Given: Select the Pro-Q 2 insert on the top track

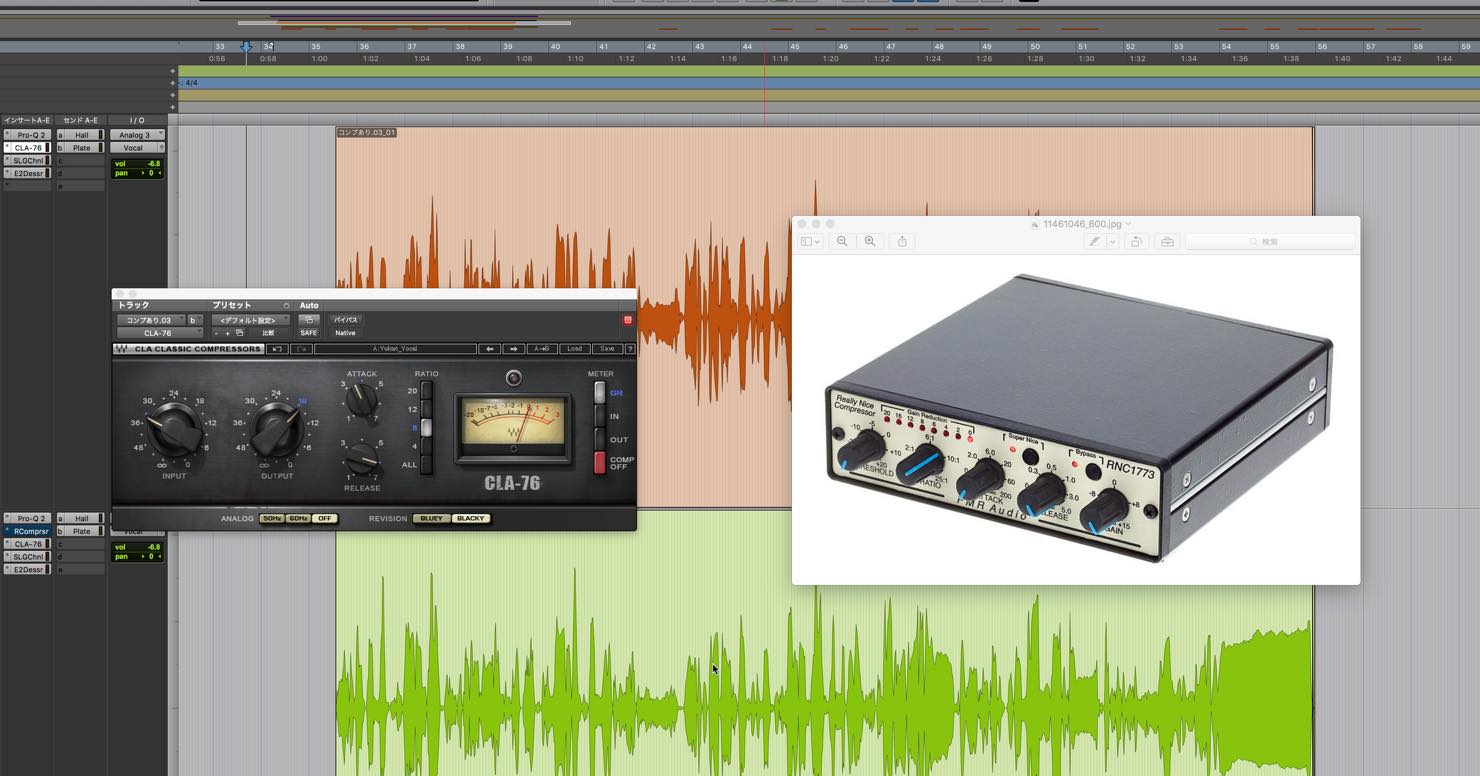Looking at the screenshot, I should click(x=28, y=135).
